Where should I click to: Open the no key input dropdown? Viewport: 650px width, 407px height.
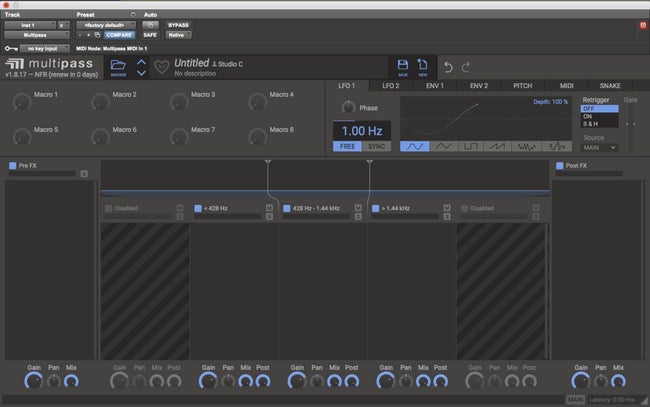[x=45, y=48]
